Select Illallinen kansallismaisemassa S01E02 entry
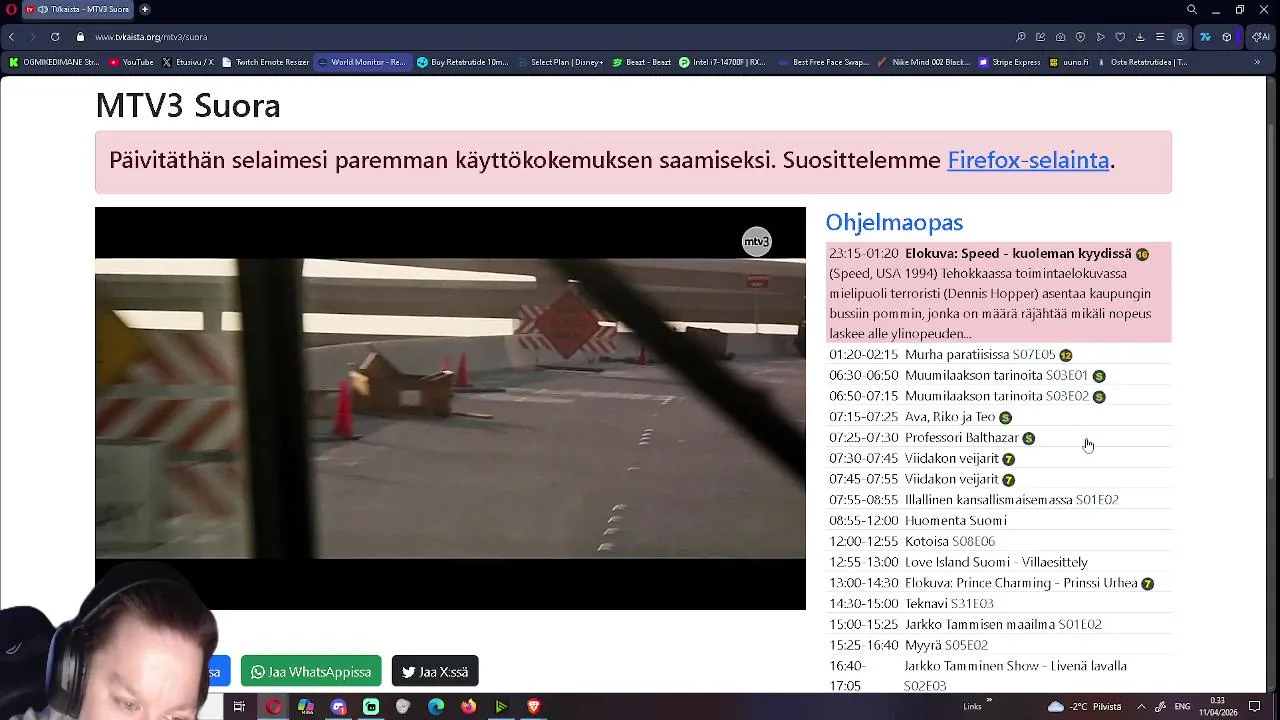Viewport: 1280px width, 720px height. pyautogui.click(x=998, y=500)
